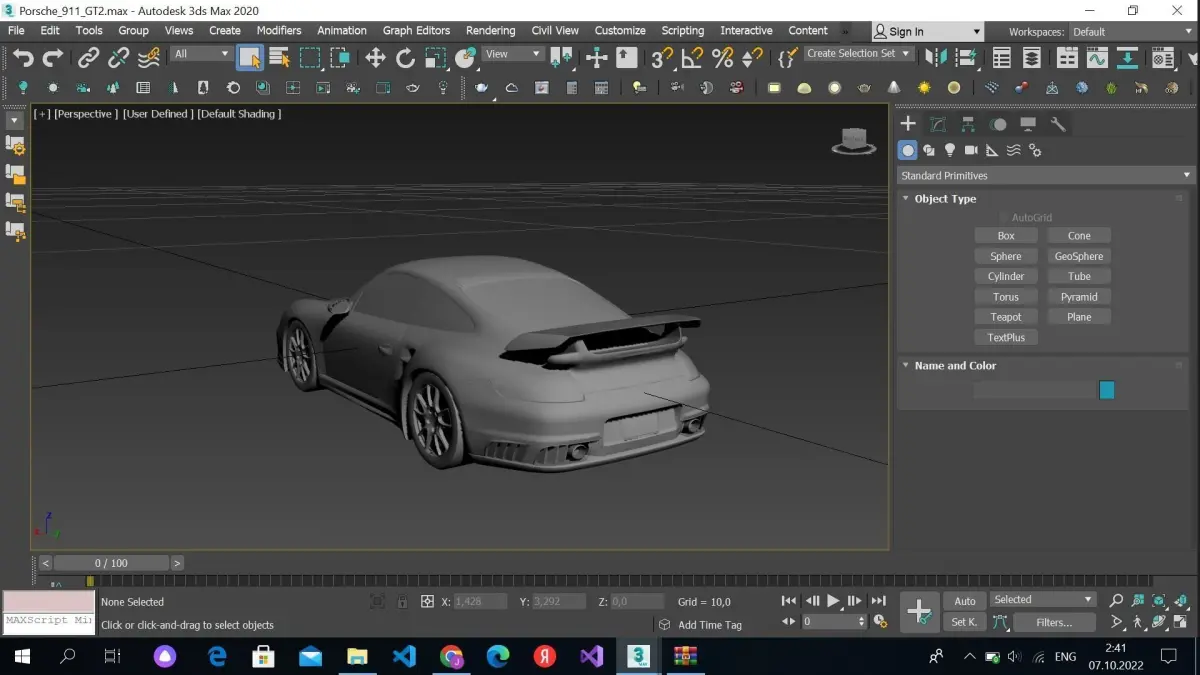Activate Select and Move tool

[x=375, y=58]
